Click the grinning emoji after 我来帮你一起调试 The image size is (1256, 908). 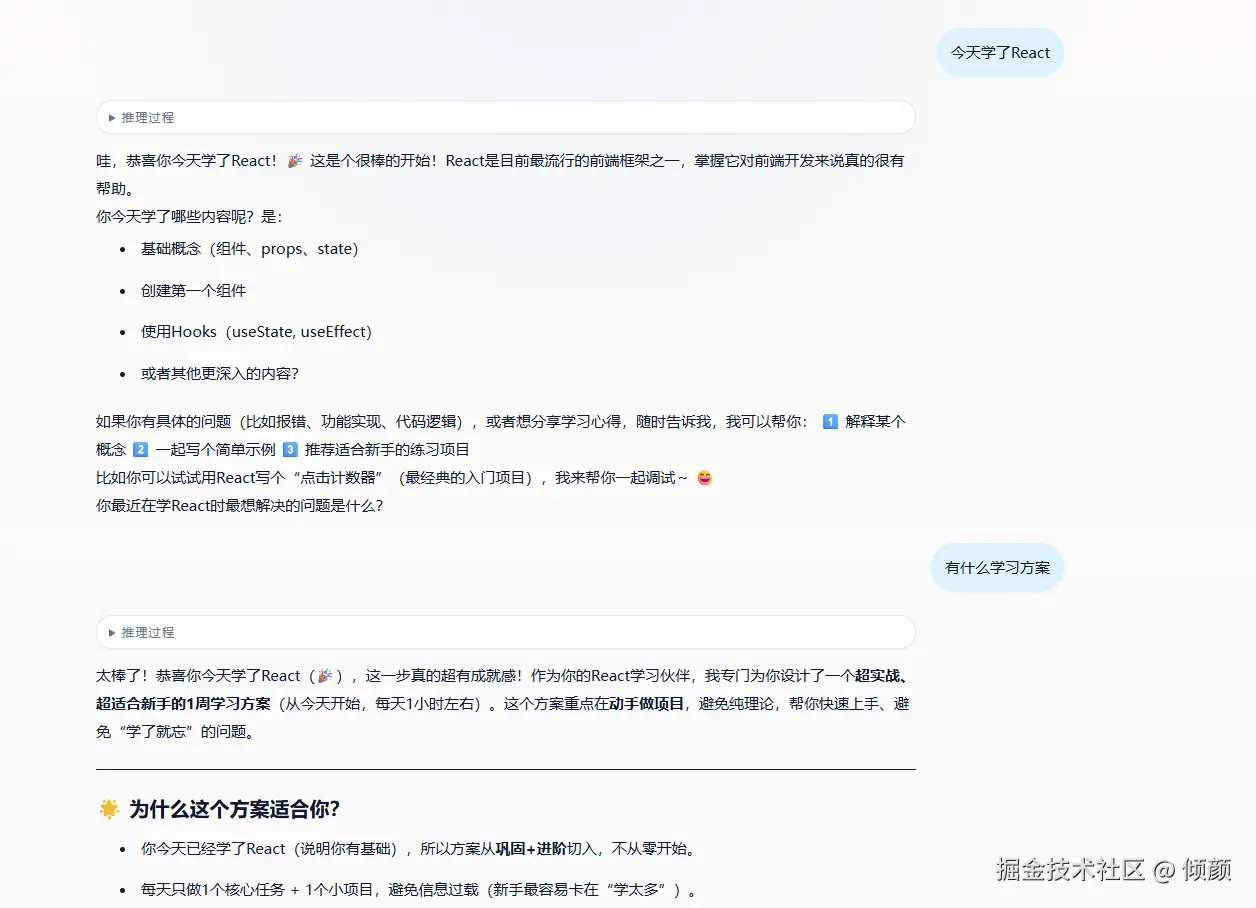[x=703, y=478]
